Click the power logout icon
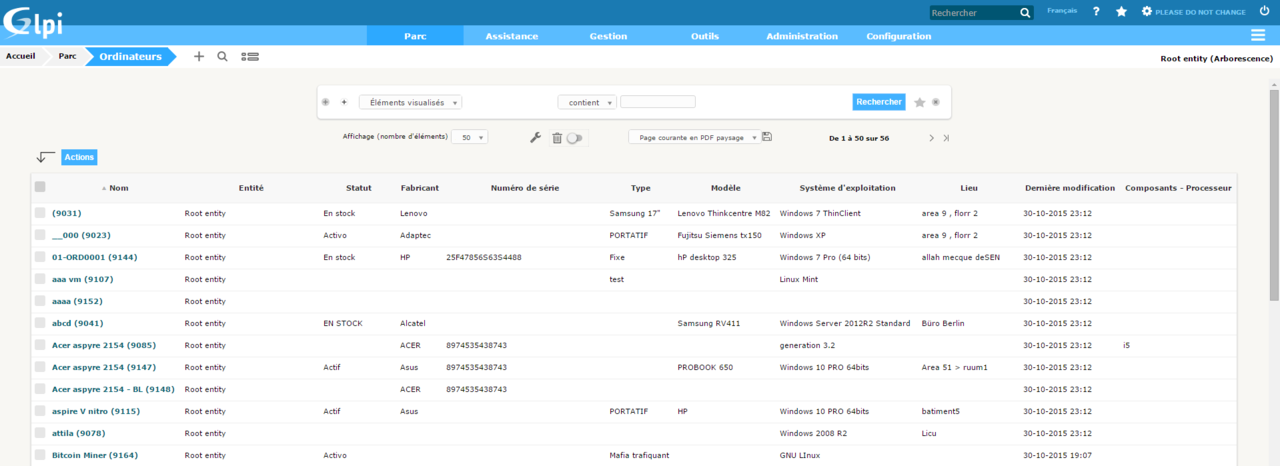The height and width of the screenshot is (466, 1280). [x=1265, y=11]
